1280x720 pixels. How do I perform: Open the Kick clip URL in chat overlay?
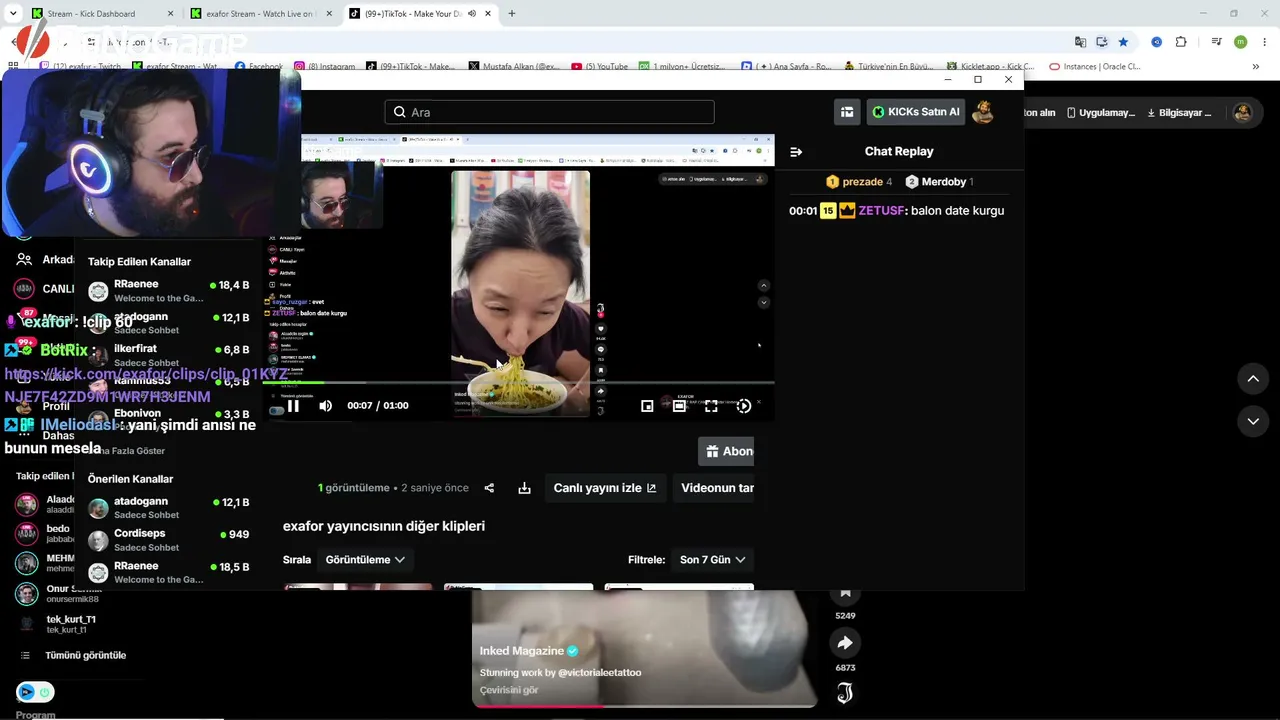146,385
